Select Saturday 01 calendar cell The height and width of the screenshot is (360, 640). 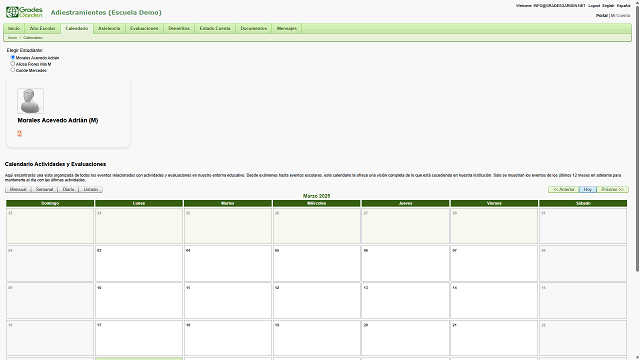(x=583, y=226)
